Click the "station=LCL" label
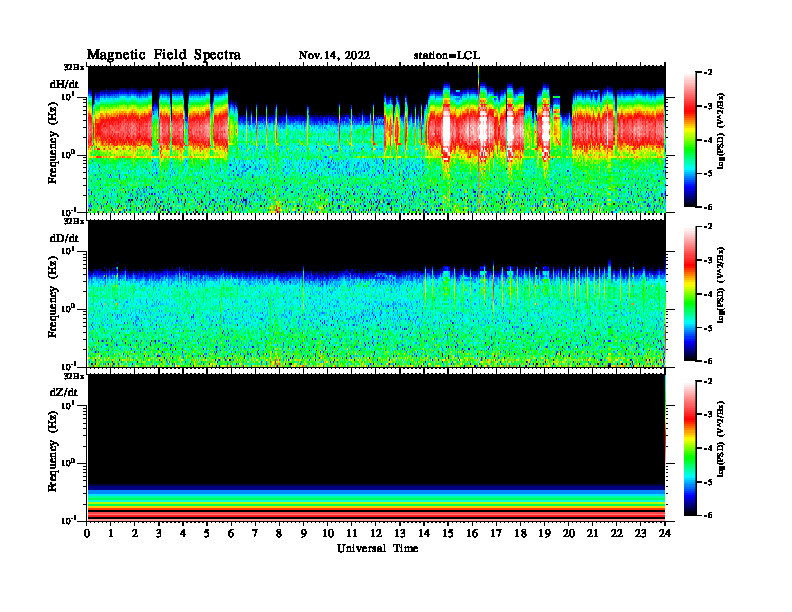 447,56
